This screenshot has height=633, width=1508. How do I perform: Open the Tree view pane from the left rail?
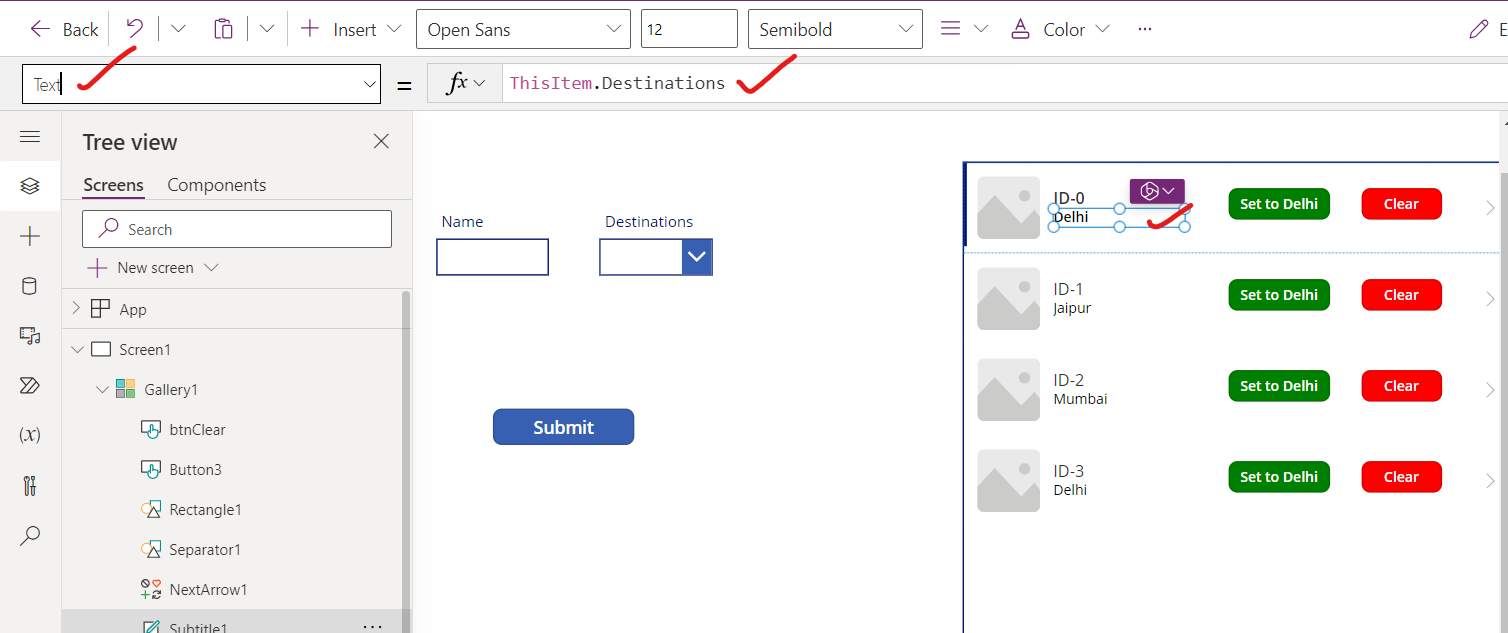click(x=30, y=186)
